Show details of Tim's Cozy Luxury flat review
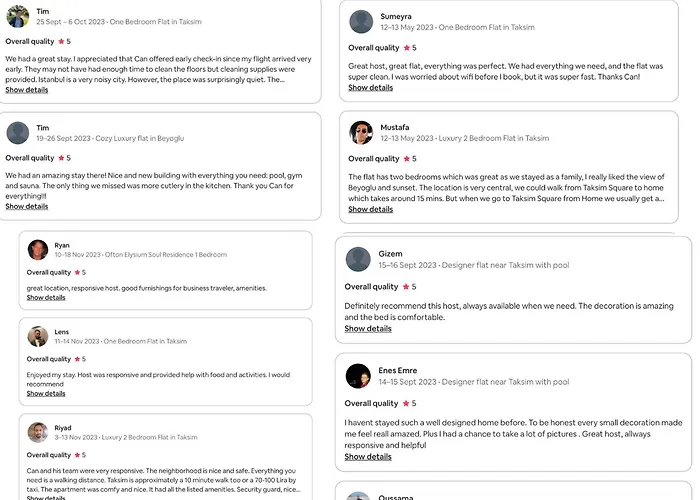 tap(26, 206)
